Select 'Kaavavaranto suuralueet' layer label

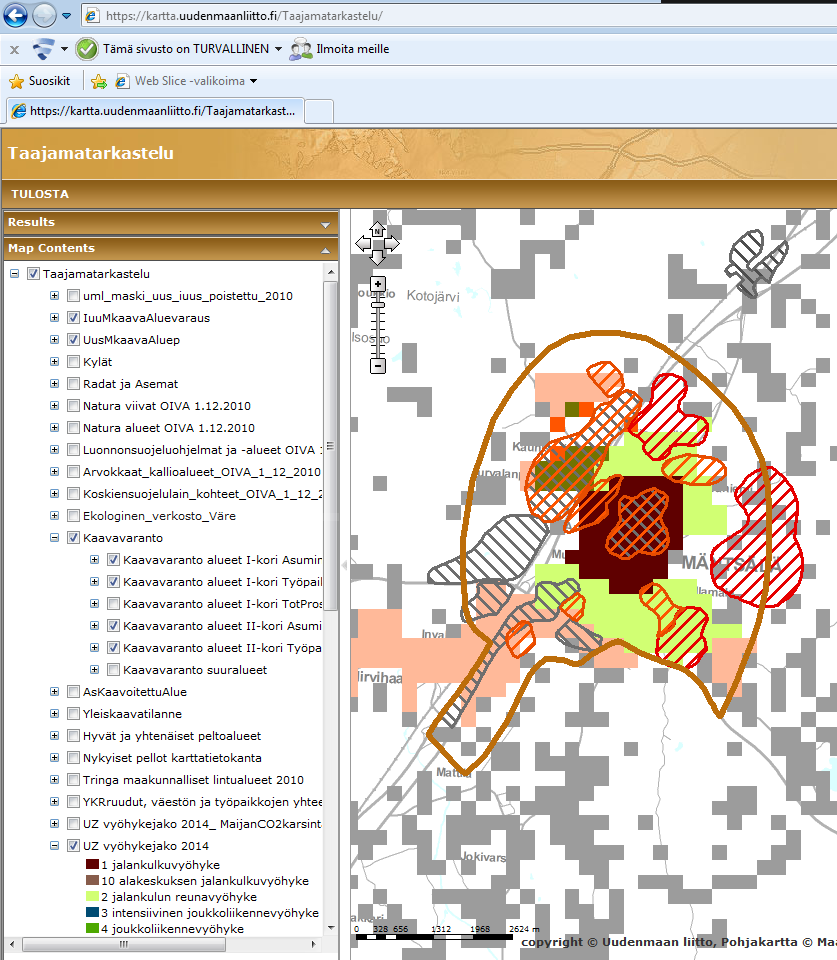[195, 670]
